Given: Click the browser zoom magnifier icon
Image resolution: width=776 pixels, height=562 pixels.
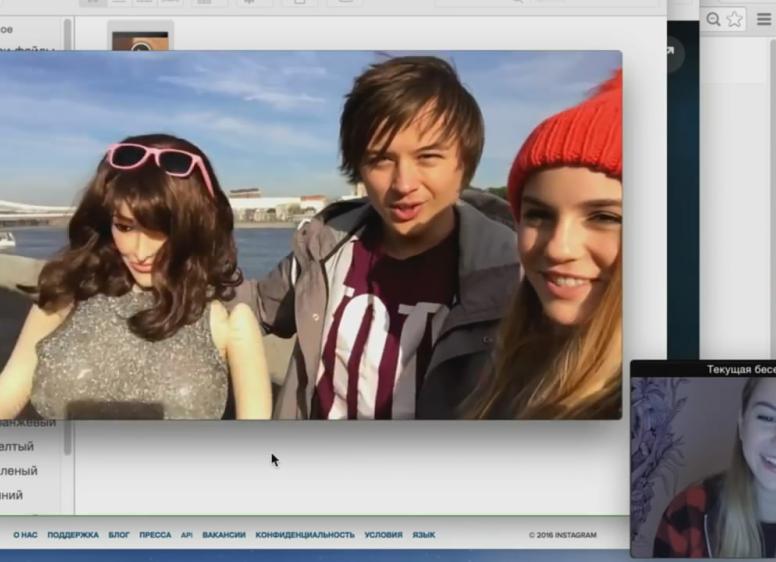Looking at the screenshot, I should [x=713, y=19].
